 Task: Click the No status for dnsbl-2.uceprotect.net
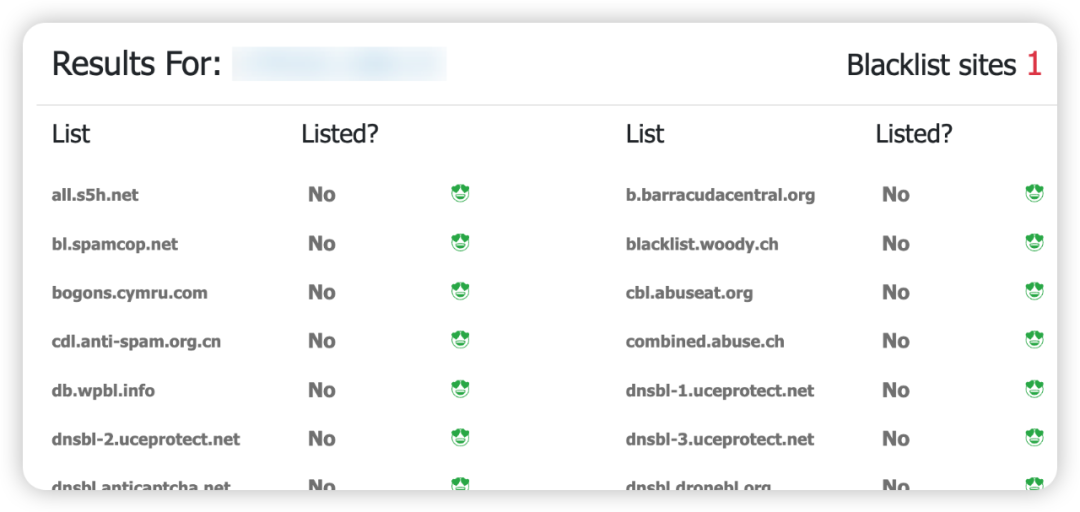tap(322, 440)
